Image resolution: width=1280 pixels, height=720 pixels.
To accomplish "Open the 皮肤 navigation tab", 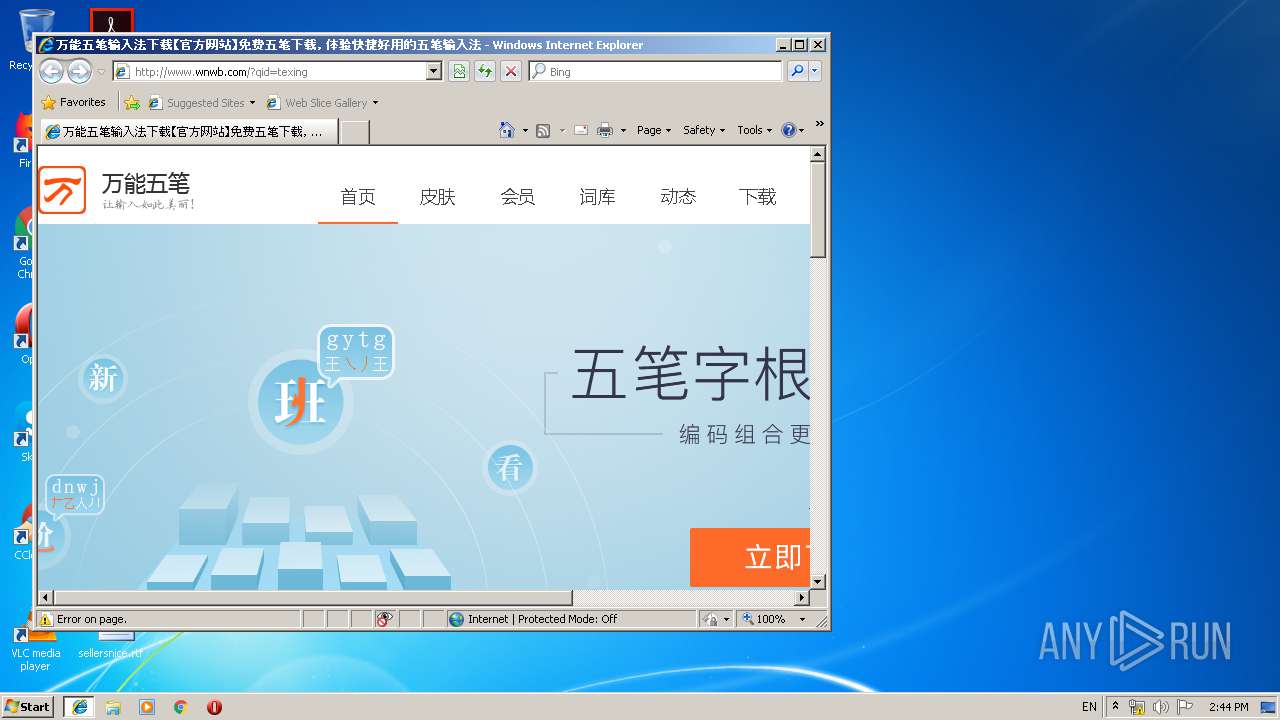I will 438,197.
